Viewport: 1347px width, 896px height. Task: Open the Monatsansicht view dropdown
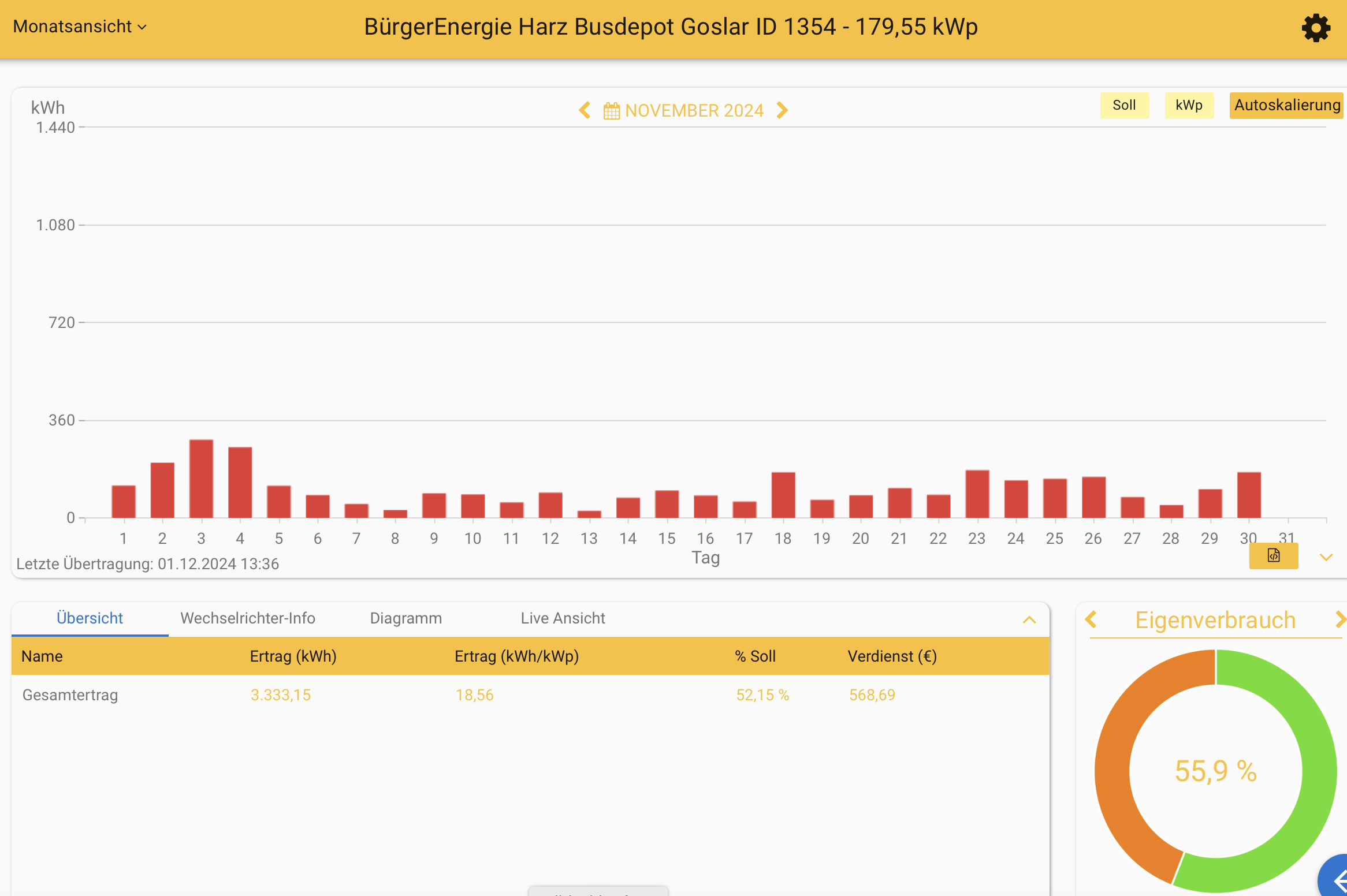point(80,27)
